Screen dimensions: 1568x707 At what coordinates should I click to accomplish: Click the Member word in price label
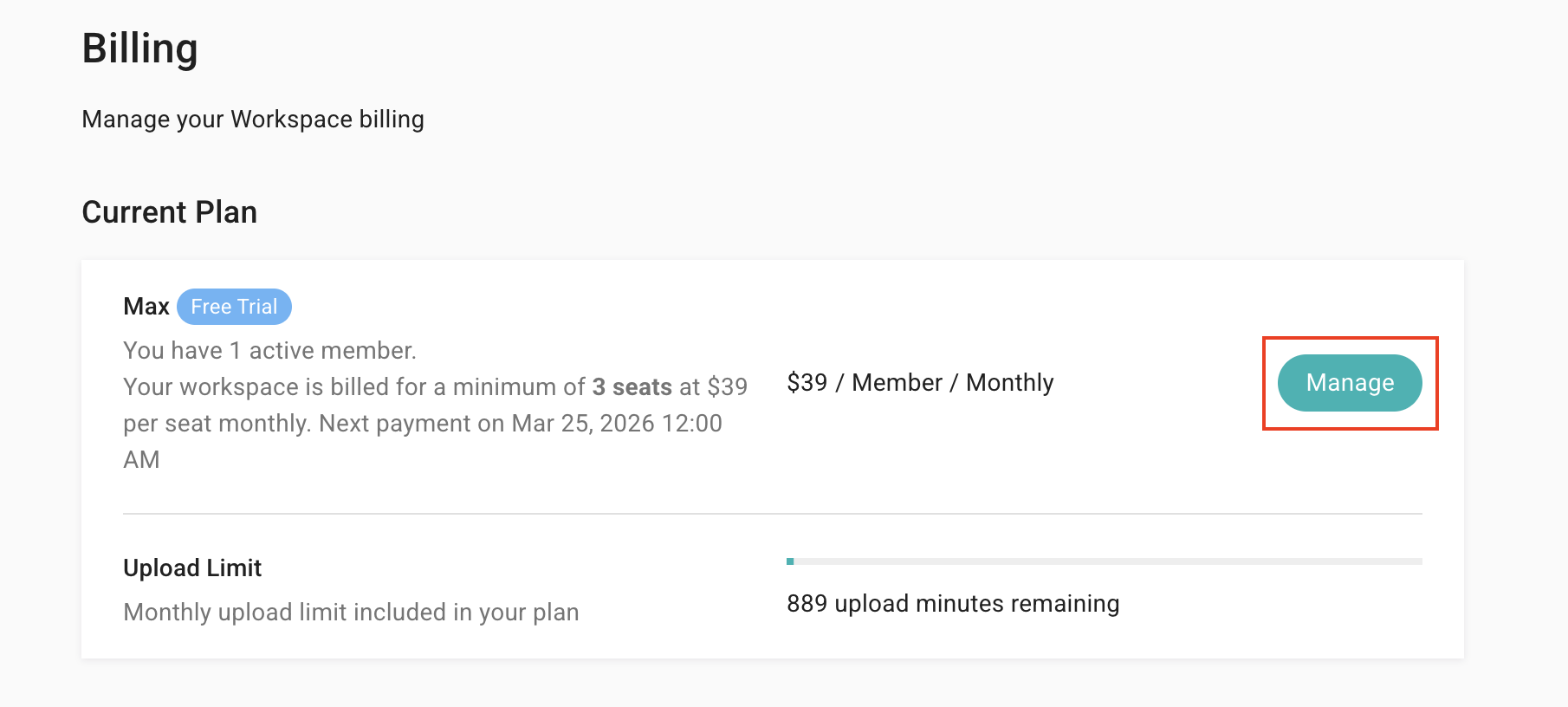897,383
